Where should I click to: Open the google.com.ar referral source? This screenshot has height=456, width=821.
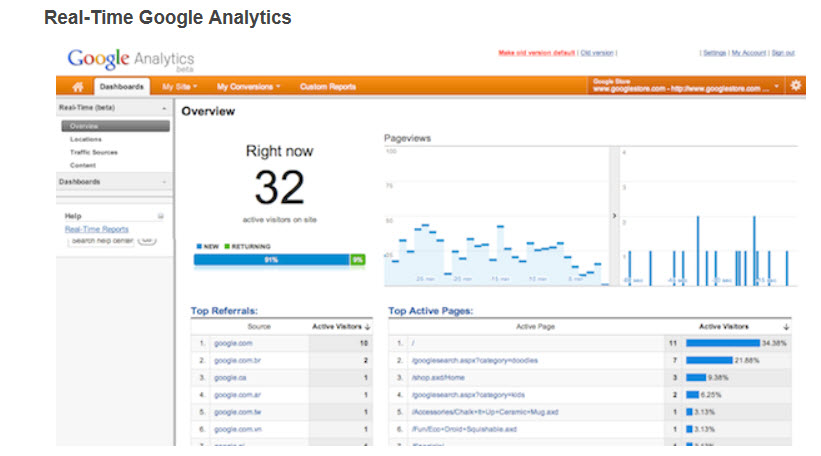tap(237, 395)
